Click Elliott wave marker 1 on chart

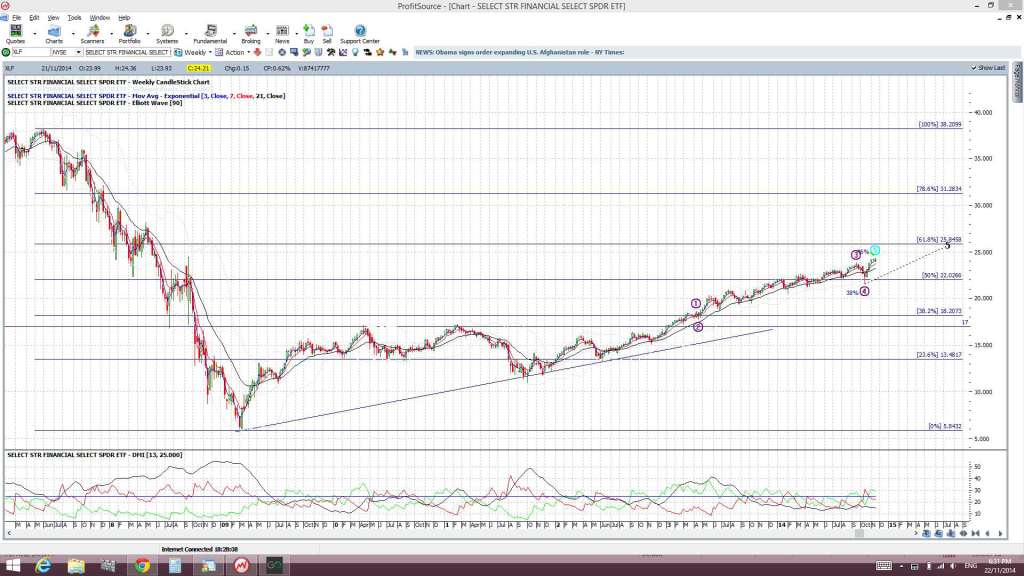point(696,304)
